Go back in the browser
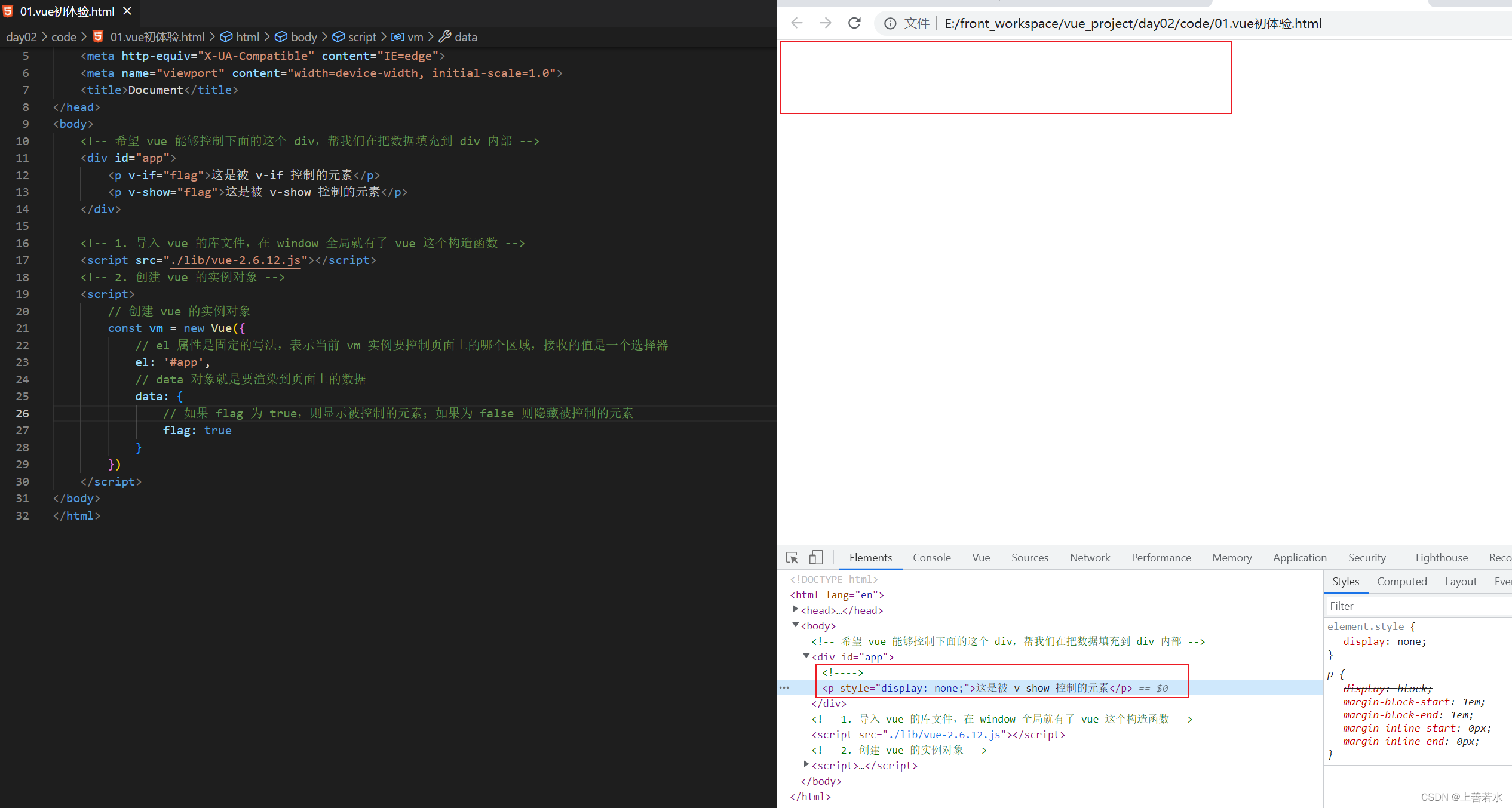The width and height of the screenshot is (1512, 808). [x=796, y=23]
